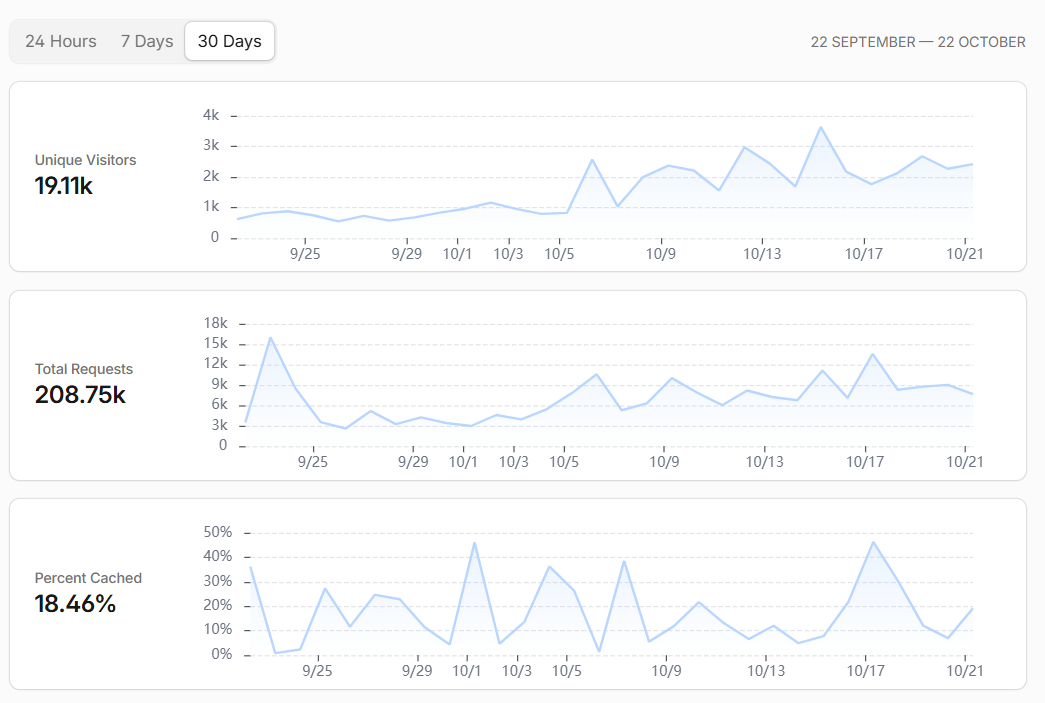Click the 50% label on Percent Cached axis

[218, 532]
